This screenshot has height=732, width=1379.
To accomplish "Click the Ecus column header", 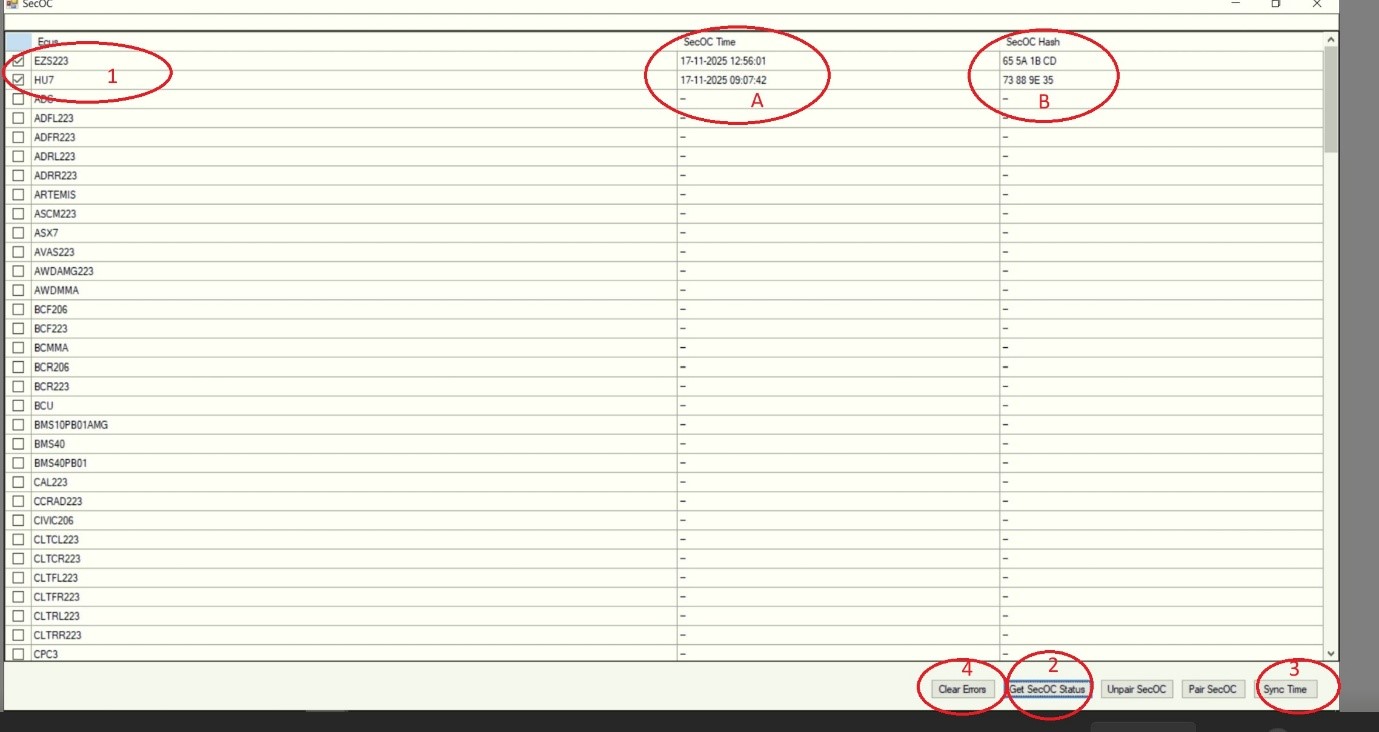I will [x=48, y=42].
